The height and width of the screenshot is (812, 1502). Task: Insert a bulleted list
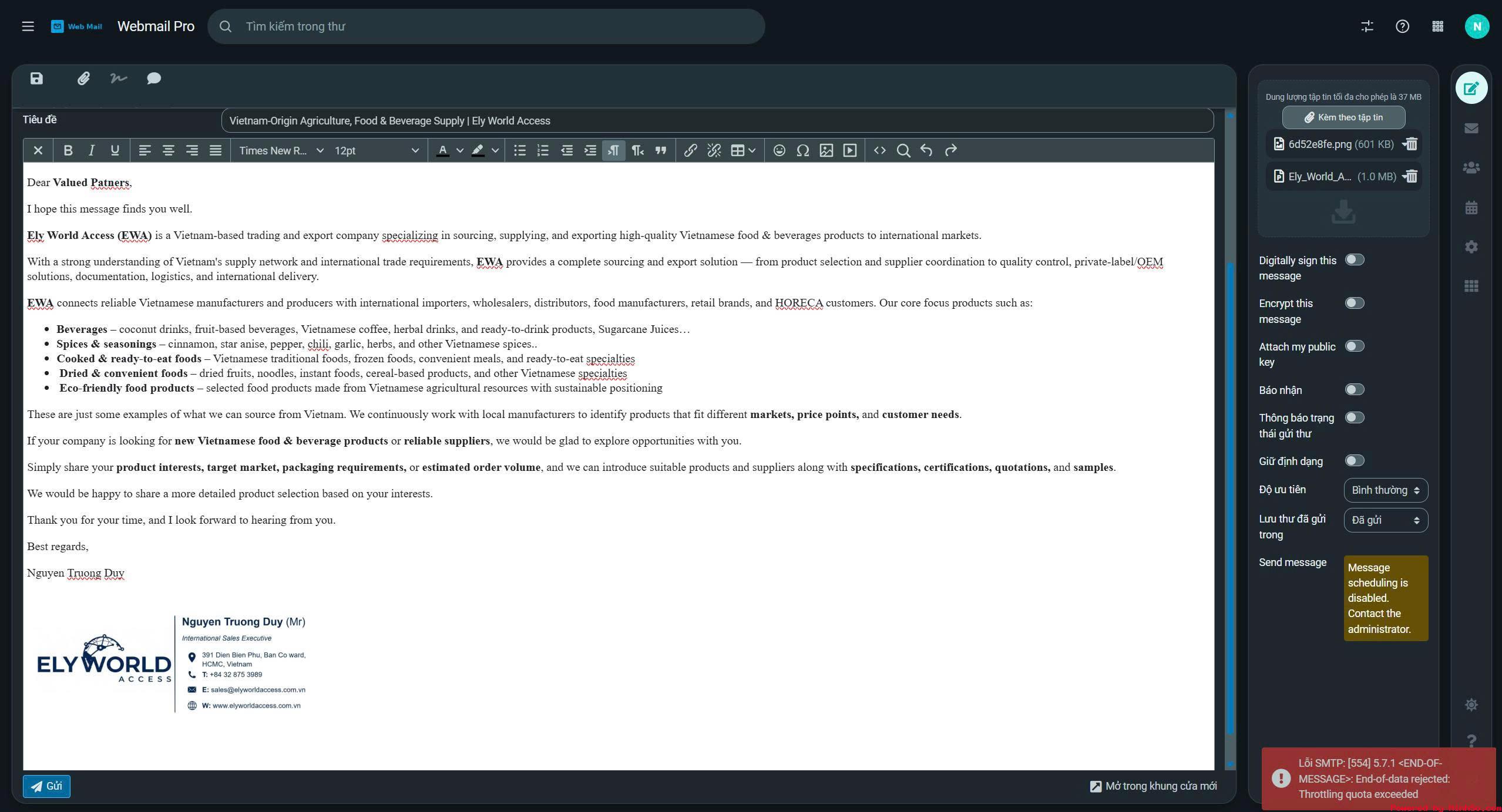519,150
